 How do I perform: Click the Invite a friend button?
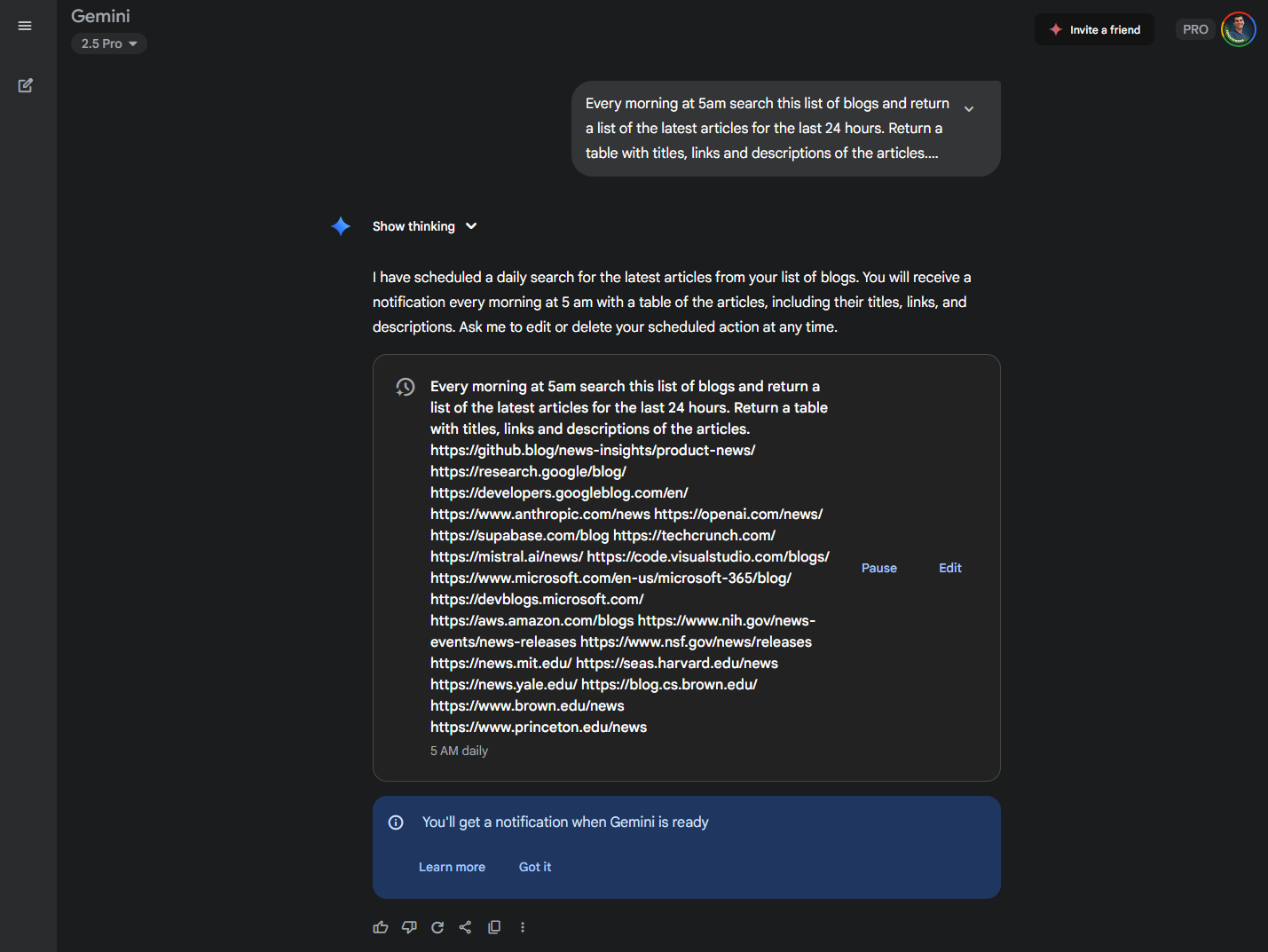1095,29
